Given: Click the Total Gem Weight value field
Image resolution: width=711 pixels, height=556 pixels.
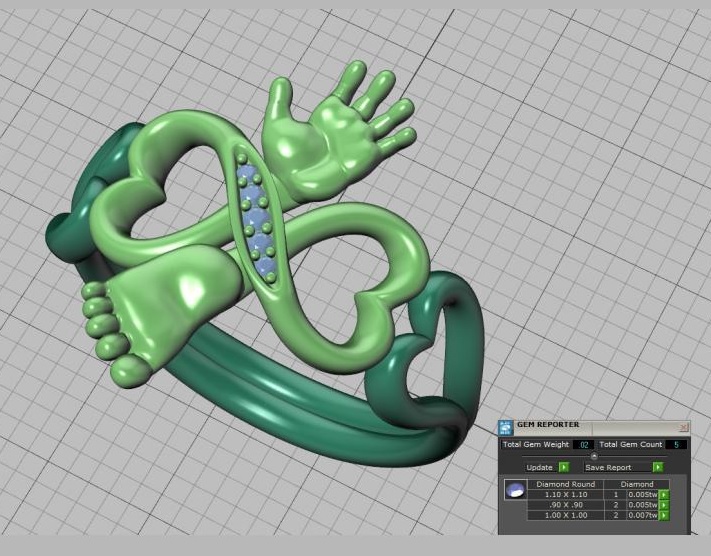Looking at the screenshot, I should pyautogui.click(x=584, y=443).
